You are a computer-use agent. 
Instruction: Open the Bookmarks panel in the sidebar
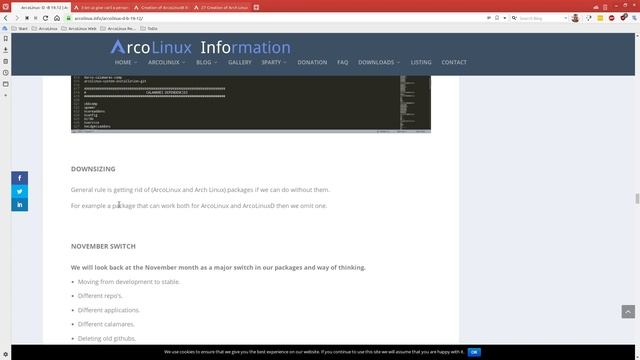click(x=5, y=38)
